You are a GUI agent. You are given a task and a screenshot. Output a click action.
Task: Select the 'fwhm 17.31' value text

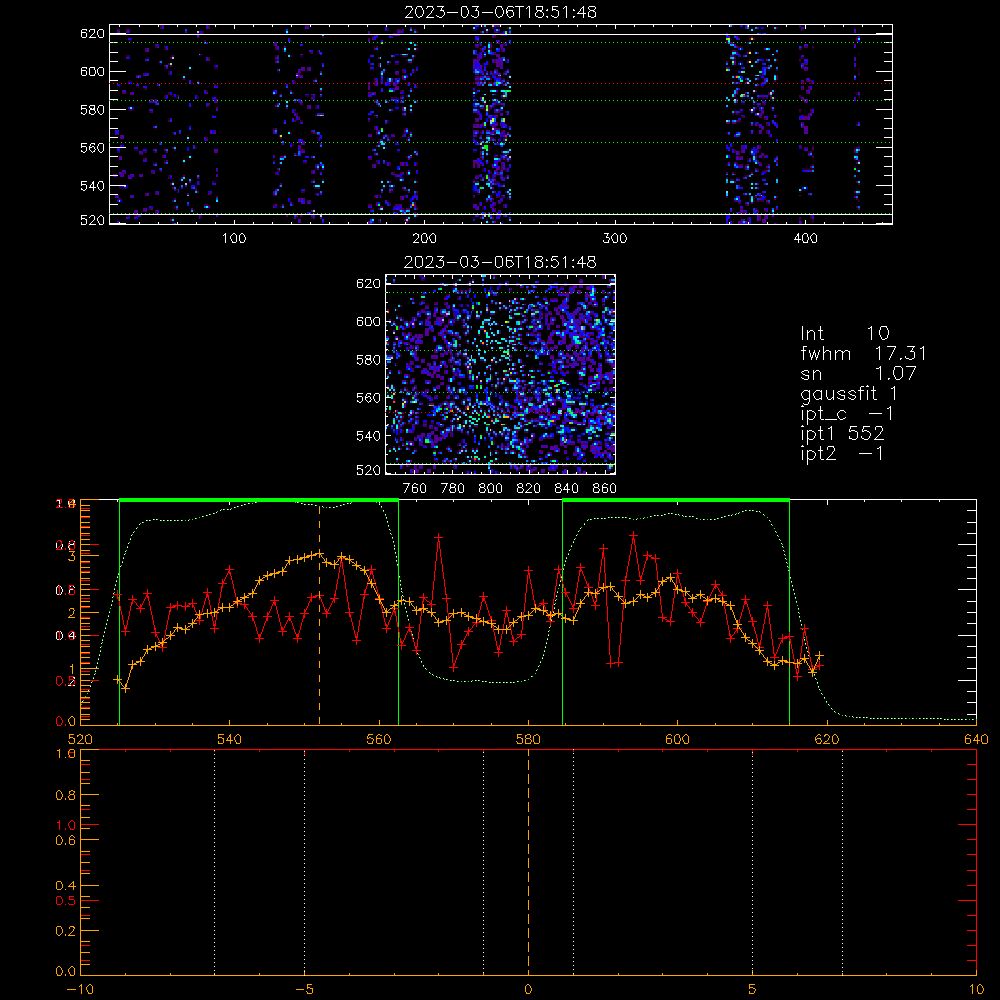pyautogui.click(x=863, y=353)
